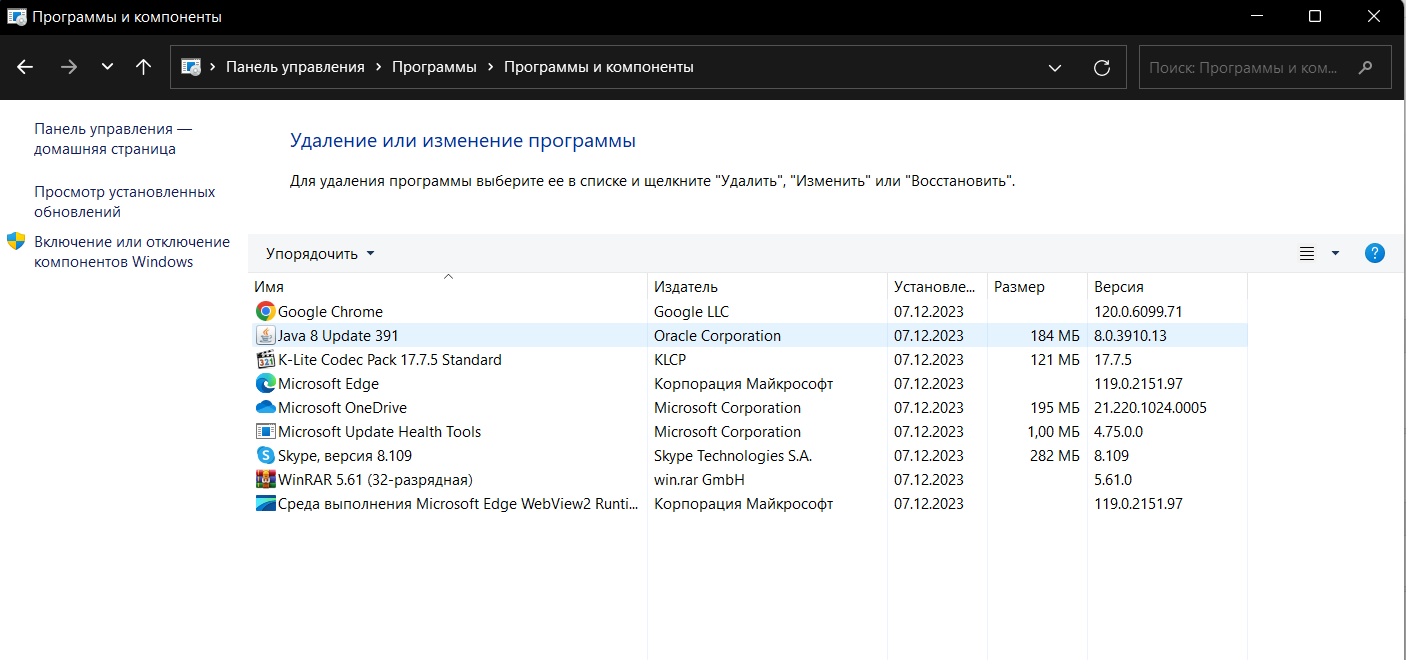Image resolution: width=1406 pixels, height=660 pixels.
Task: Select the Java 8 Update 391 icon
Action: (x=265, y=336)
